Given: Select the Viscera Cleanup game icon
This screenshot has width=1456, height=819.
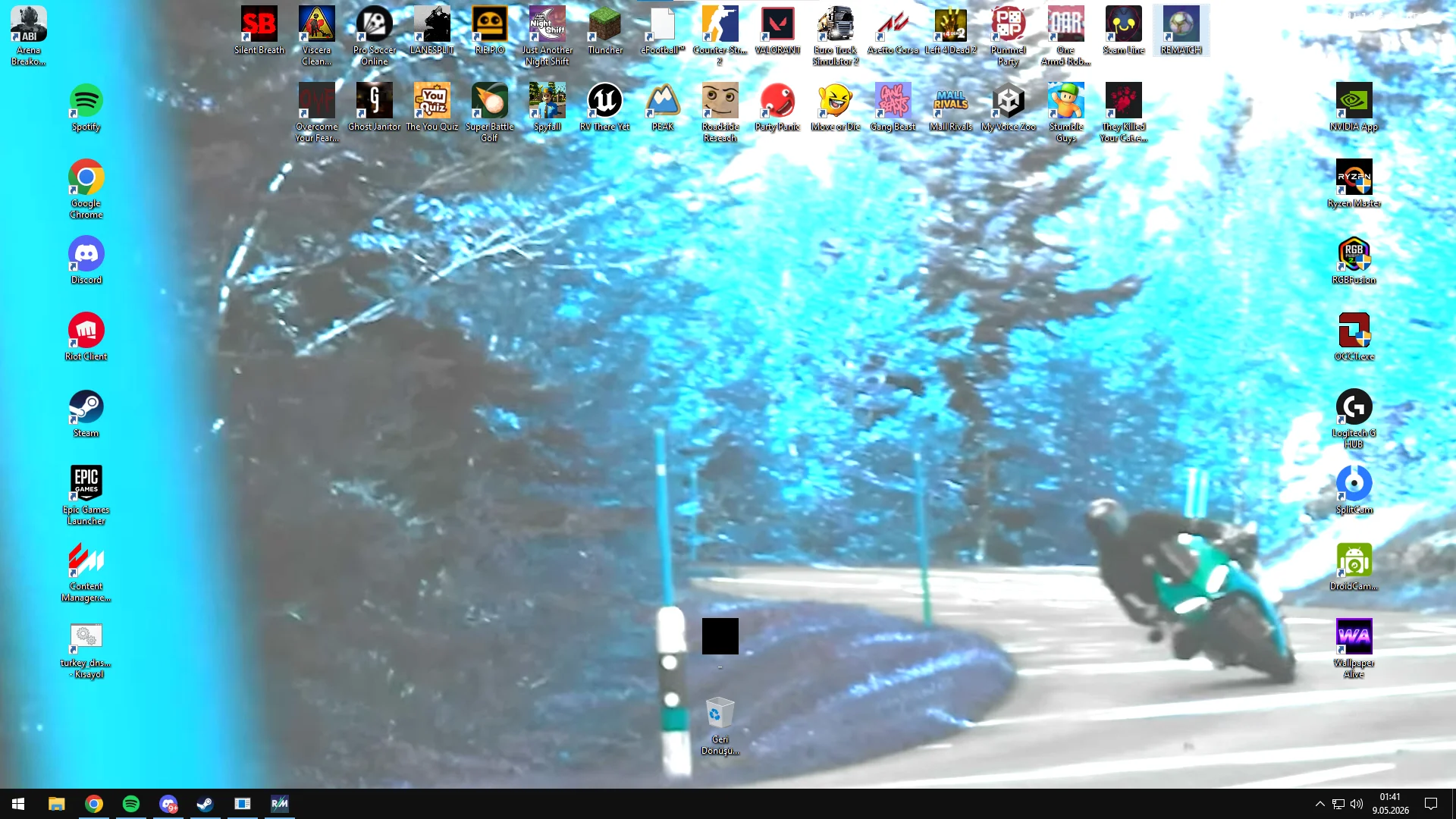Looking at the screenshot, I should 317,36.
